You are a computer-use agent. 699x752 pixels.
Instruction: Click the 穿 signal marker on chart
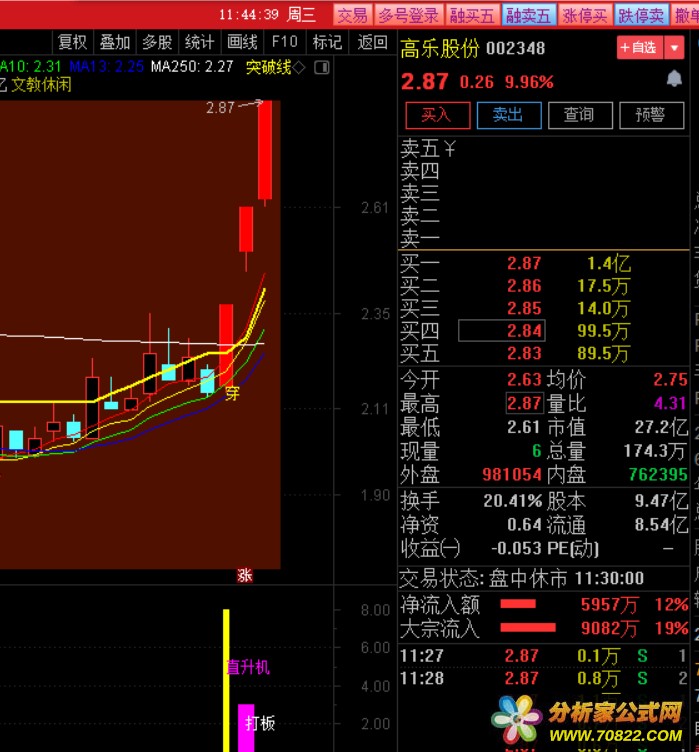coord(232,394)
